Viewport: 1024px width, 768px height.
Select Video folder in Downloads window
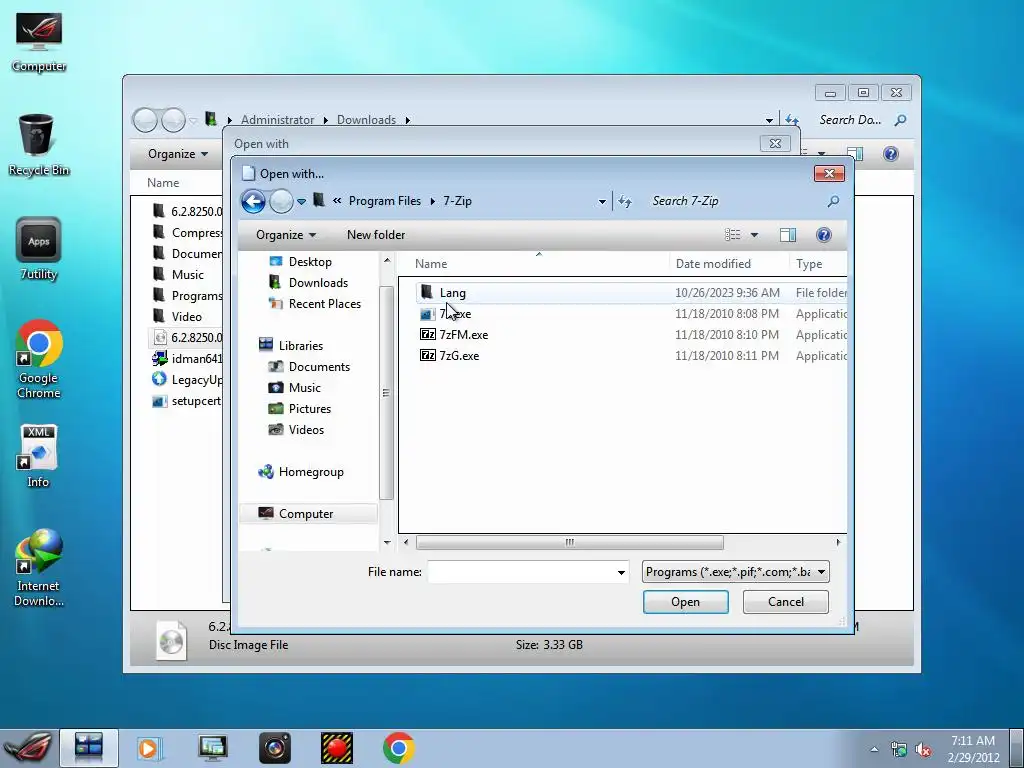[x=187, y=317]
